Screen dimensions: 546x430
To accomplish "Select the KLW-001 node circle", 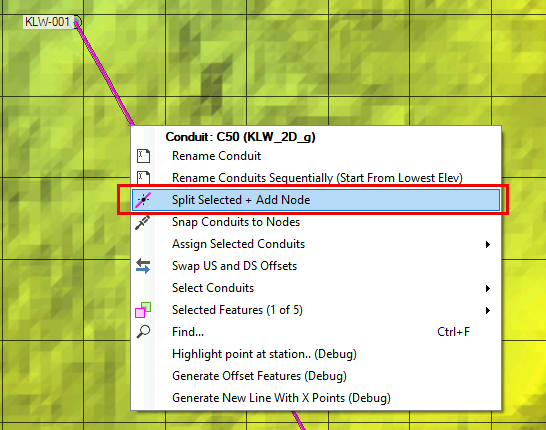I will click(77, 22).
